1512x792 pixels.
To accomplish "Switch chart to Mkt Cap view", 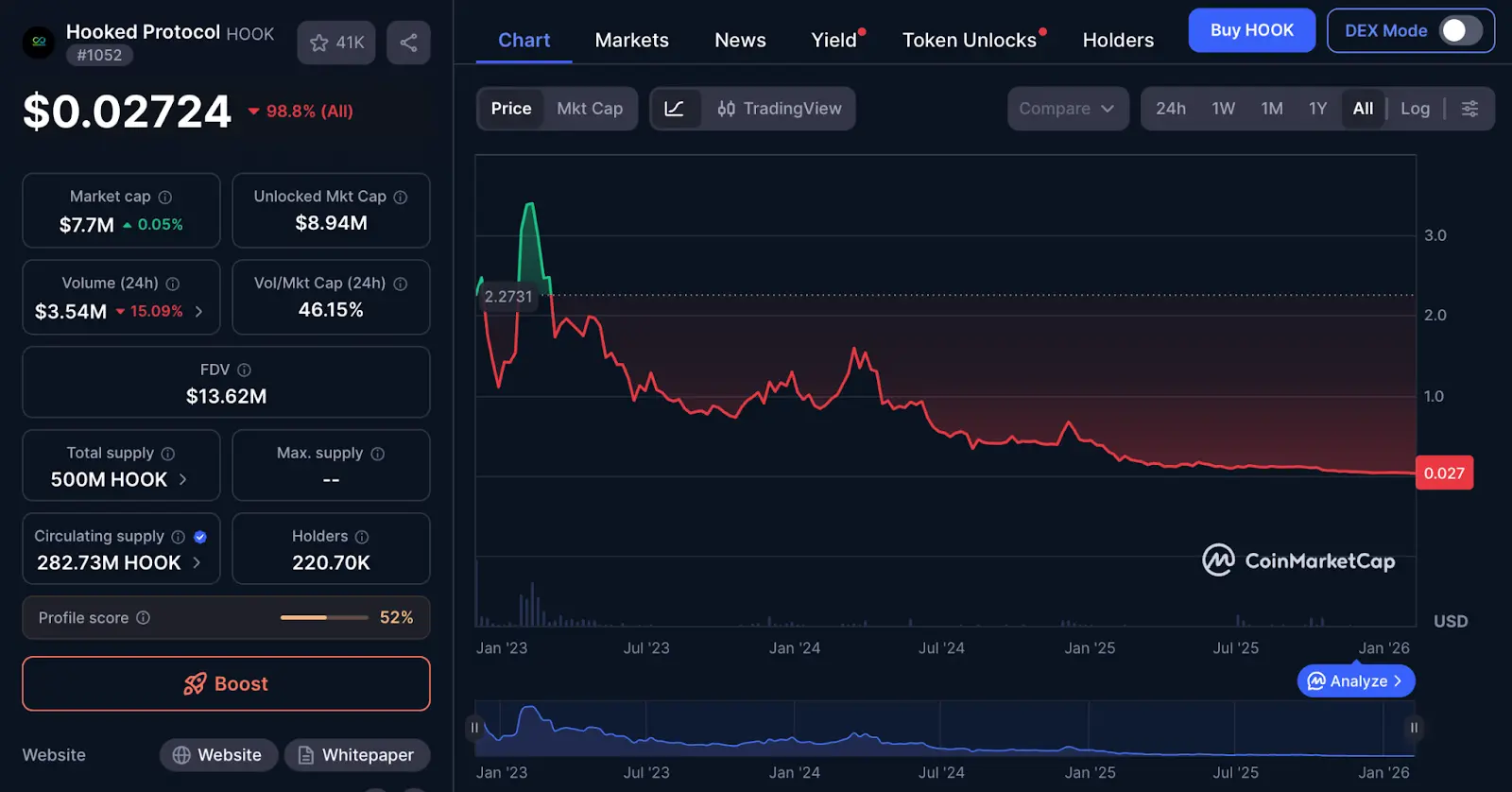I will (x=590, y=109).
